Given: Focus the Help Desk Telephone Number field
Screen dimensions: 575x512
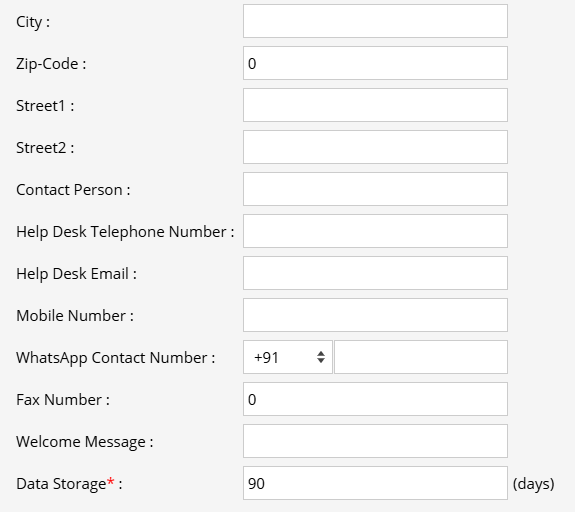Looking at the screenshot, I should click(375, 231).
